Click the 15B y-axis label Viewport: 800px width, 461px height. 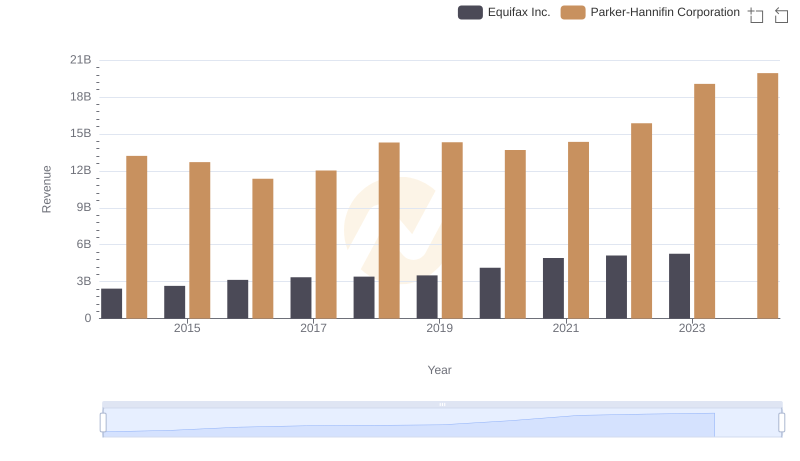[81, 134]
